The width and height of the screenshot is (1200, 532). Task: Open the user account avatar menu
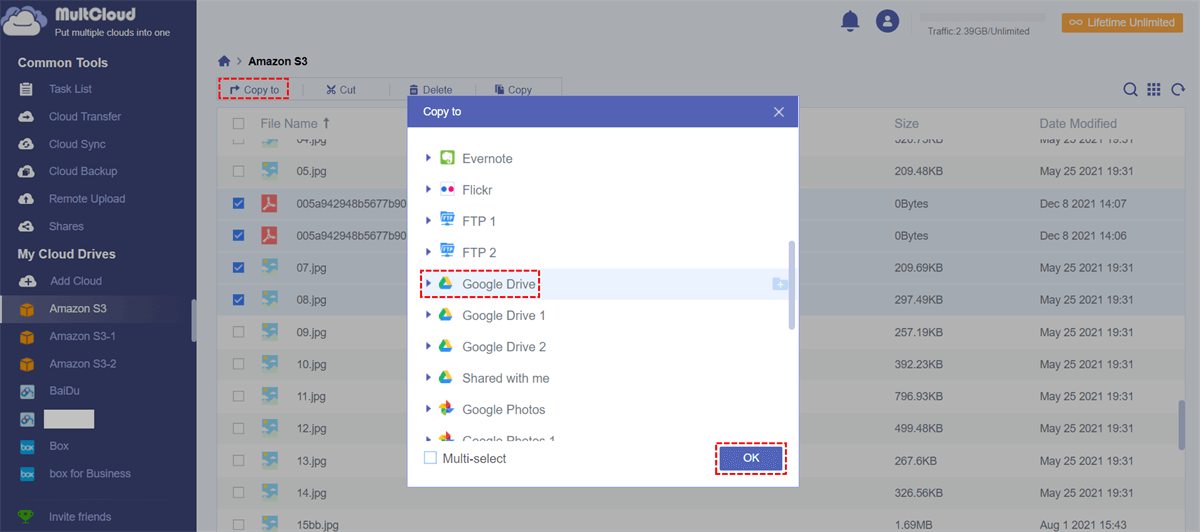(887, 20)
